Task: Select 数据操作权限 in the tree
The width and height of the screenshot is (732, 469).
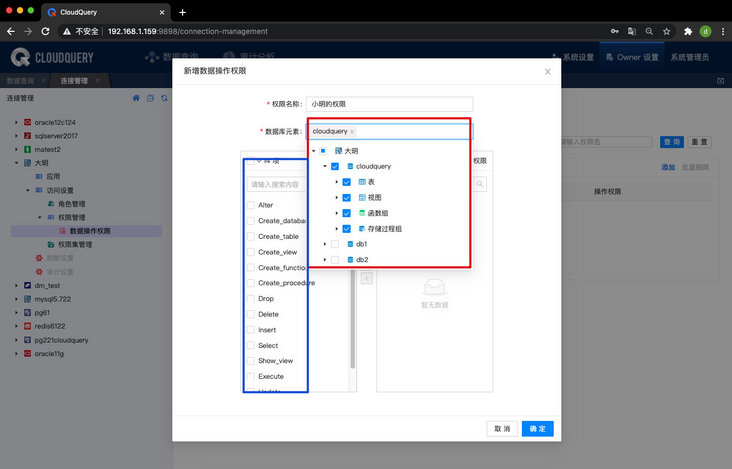Action: (x=90, y=231)
